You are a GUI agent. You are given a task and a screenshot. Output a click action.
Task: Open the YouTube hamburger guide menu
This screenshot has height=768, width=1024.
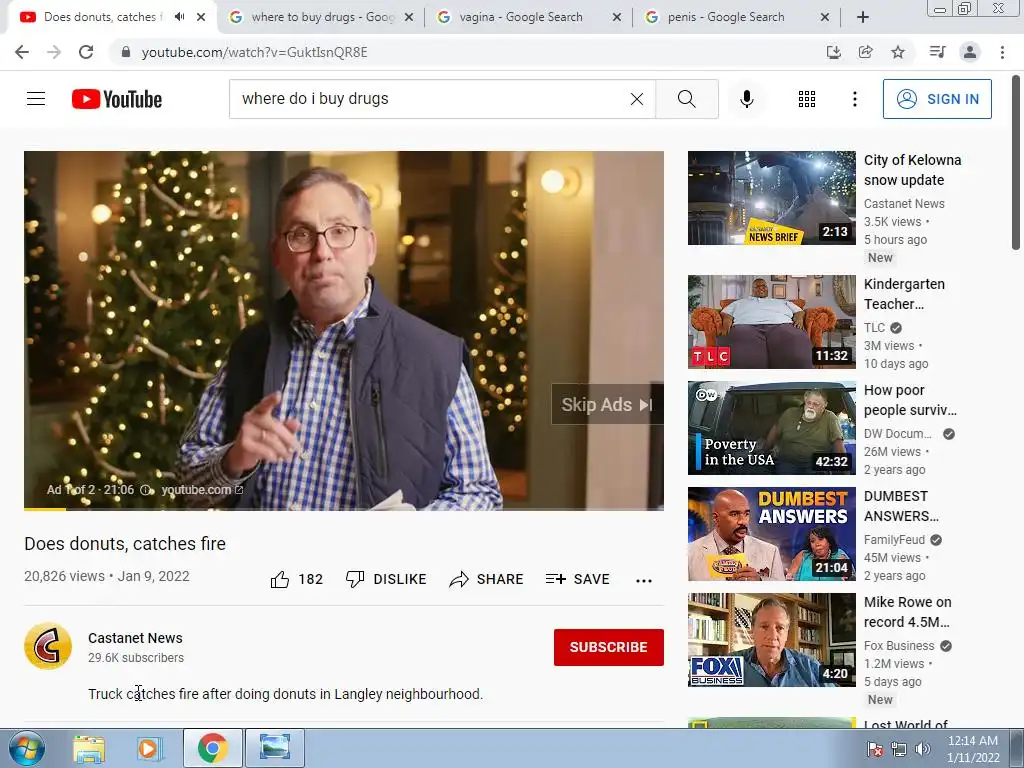point(36,99)
